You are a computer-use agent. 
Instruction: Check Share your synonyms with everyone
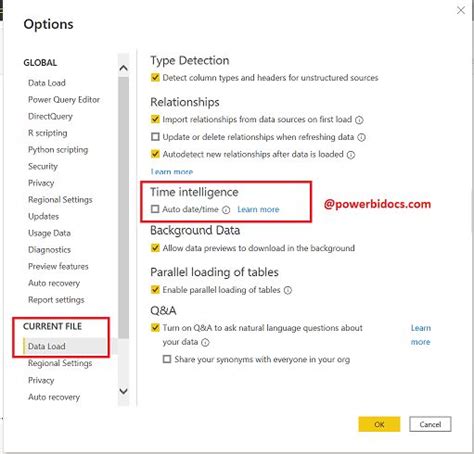(x=167, y=359)
